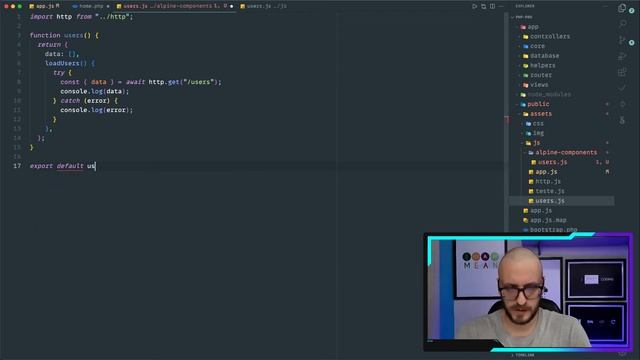
Task: Expand the Timeline panel
Action: [524, 356]
